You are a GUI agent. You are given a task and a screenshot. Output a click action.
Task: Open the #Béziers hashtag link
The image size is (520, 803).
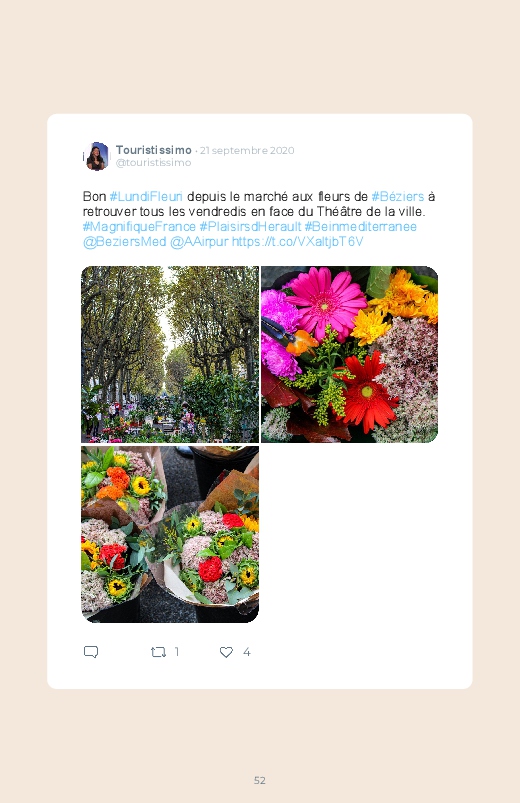398,197
